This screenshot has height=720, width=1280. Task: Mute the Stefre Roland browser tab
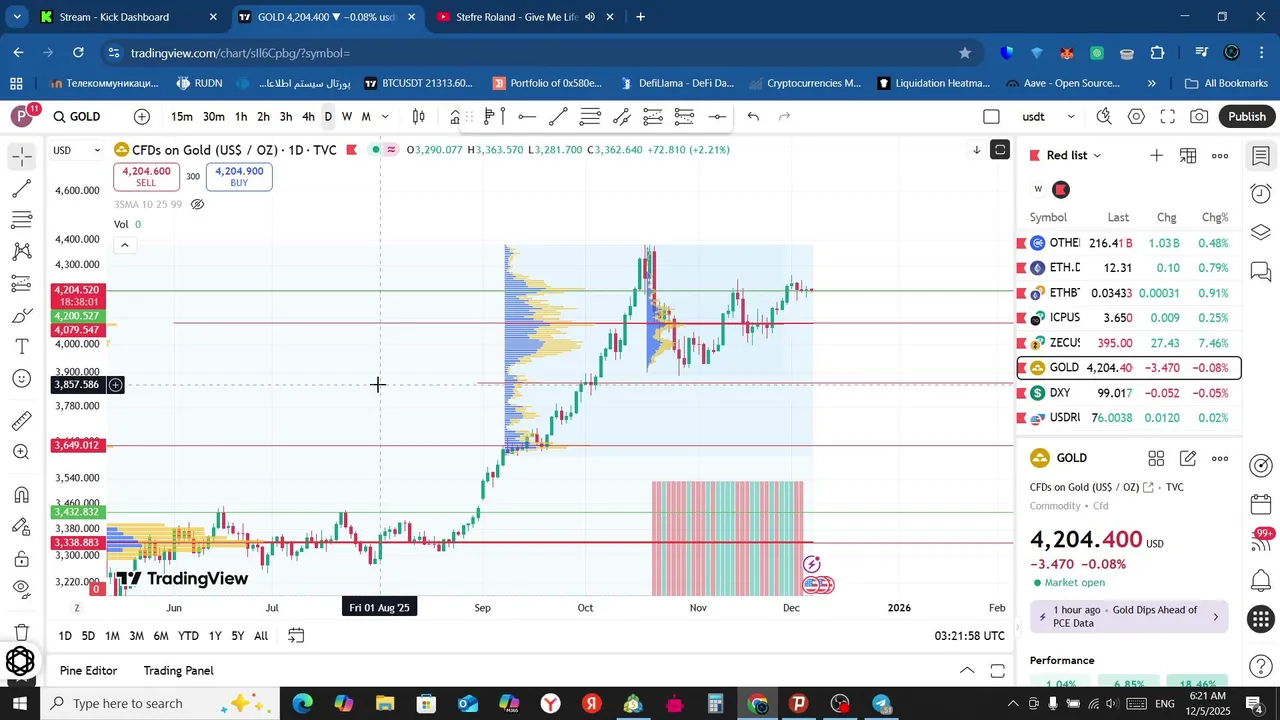[x=590, y=17]
